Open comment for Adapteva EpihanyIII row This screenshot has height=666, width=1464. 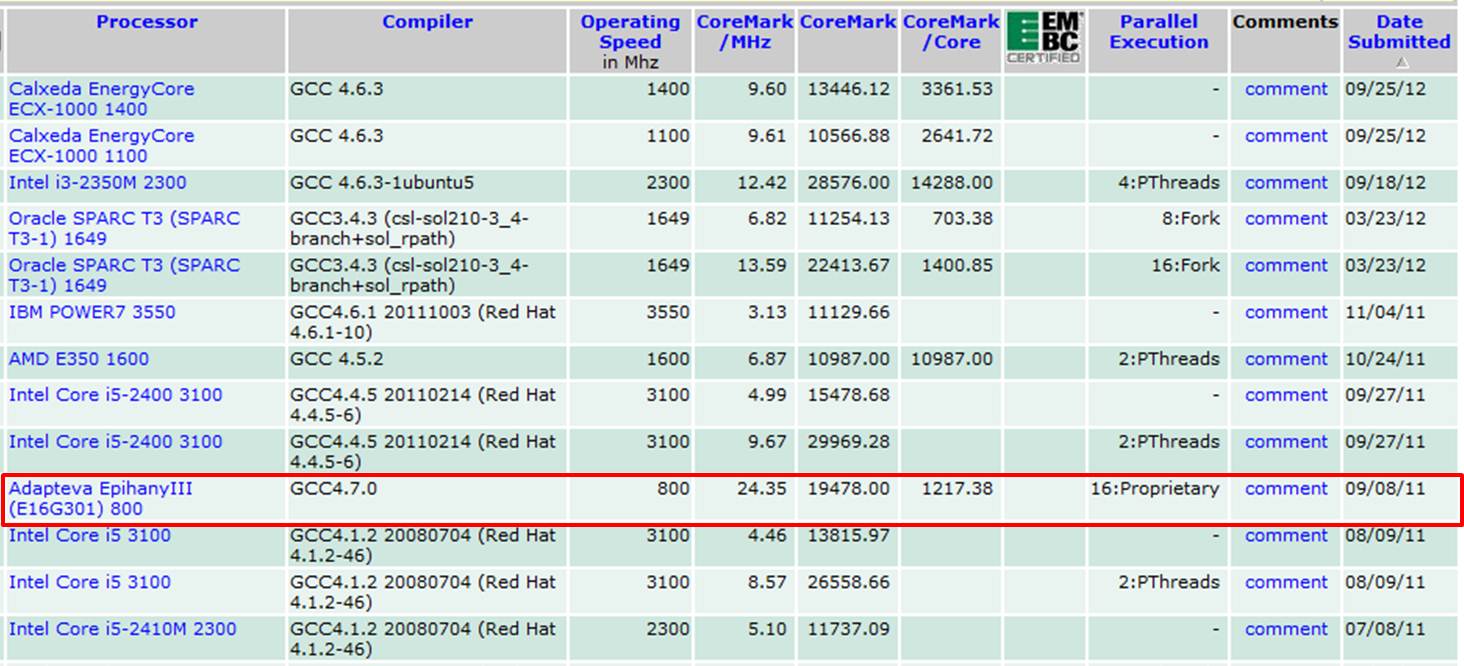coord(1285,489)
